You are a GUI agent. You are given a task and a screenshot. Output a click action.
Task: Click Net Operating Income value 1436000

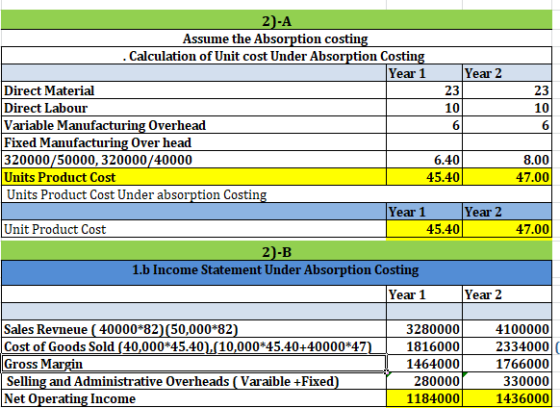point(507,398)
